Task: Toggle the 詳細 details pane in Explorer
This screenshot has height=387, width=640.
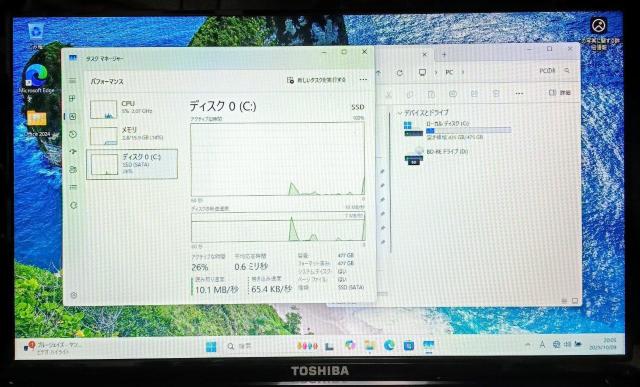Action: [x=560, y=93]
